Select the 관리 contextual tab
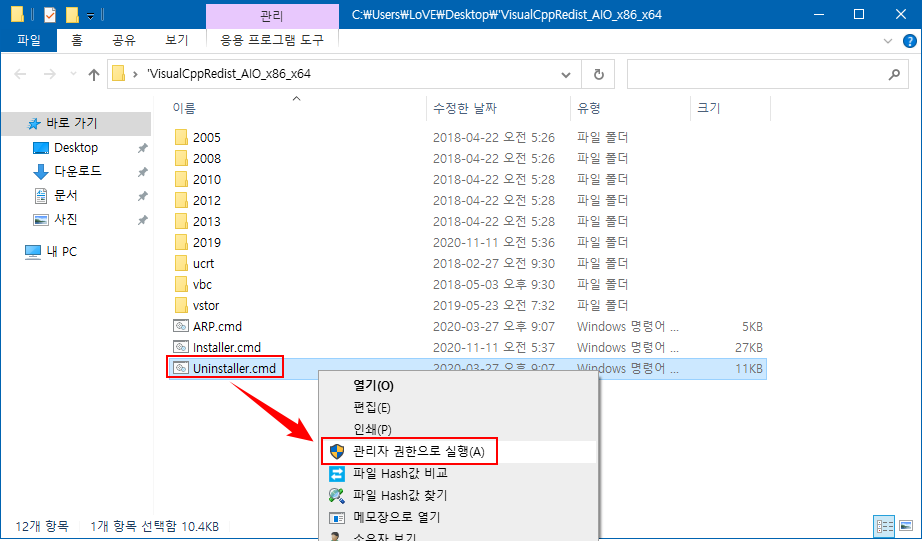The width and height of the screenshot is (922, 541). pos(272,16)
